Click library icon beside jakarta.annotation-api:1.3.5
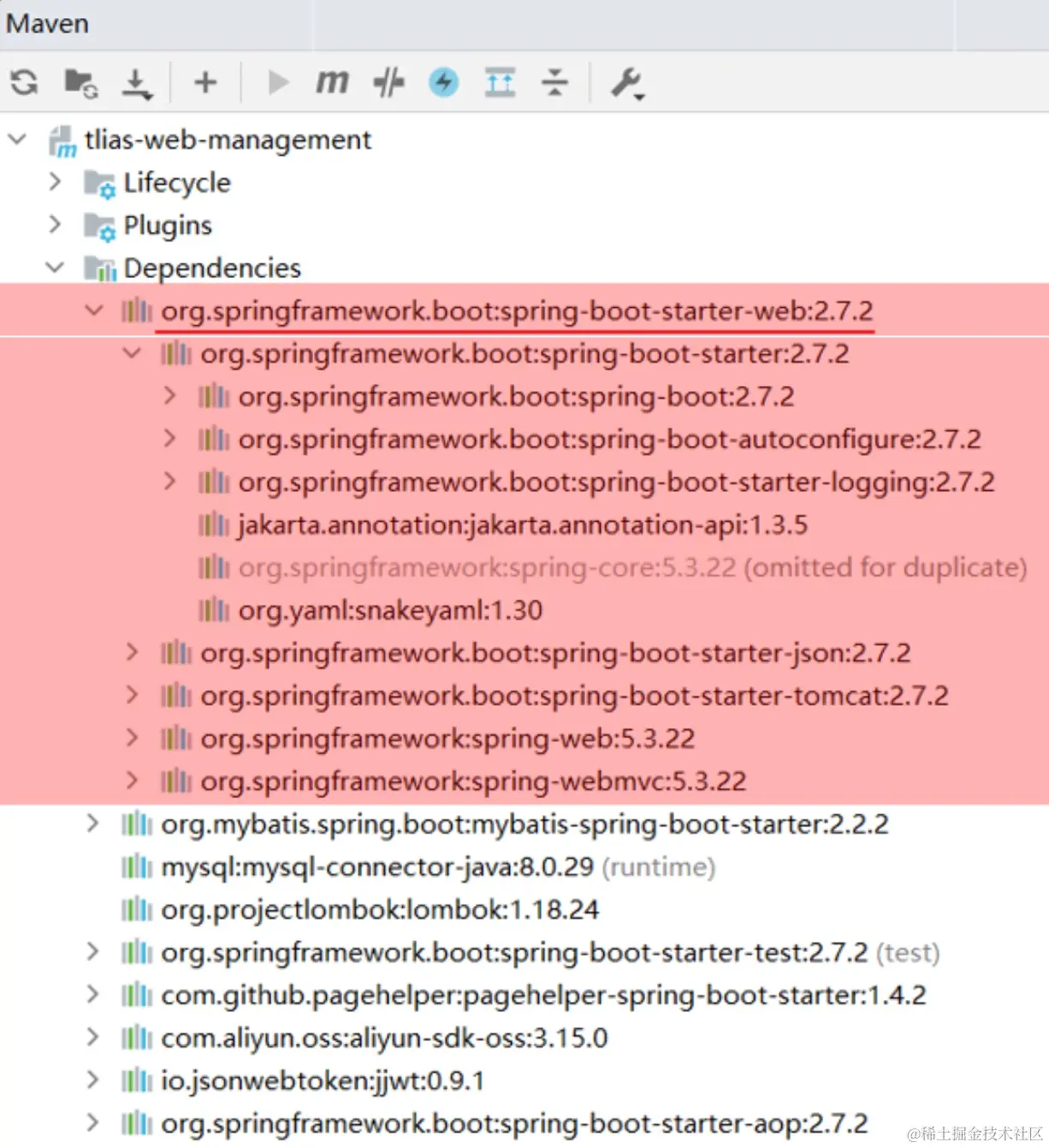This screenshot has height=1148, width=1049. (x=214, y=524)
